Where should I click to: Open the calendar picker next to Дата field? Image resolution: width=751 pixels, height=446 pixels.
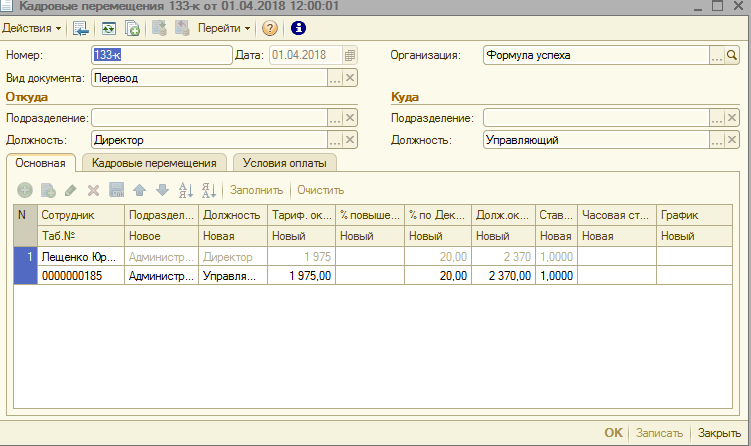point(349,55)
